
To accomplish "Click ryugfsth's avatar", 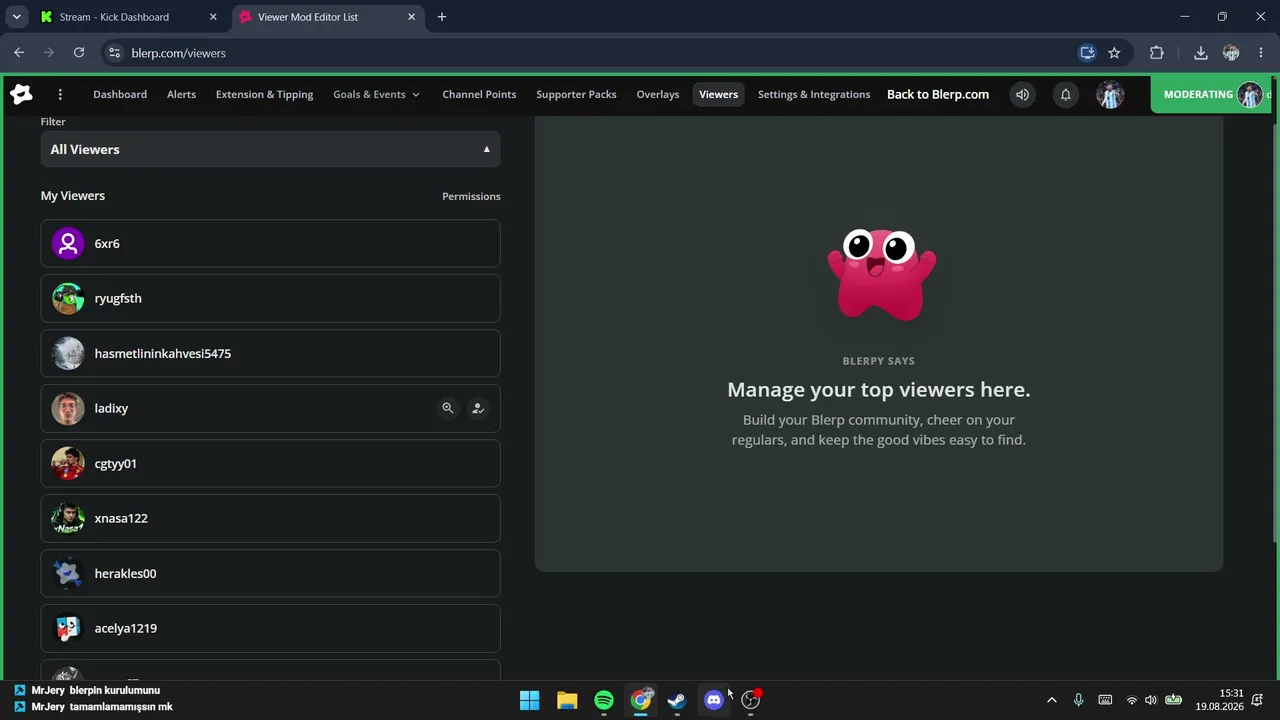I will click(68, 298).
